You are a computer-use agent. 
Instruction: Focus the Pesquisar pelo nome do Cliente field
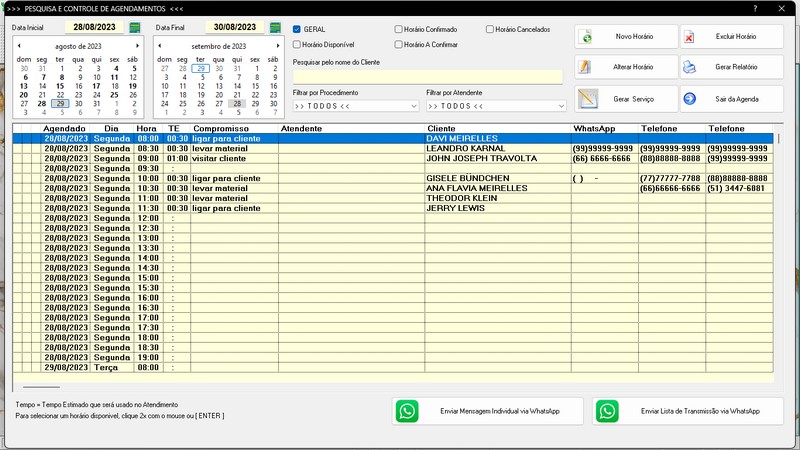(x=428, y=77)
